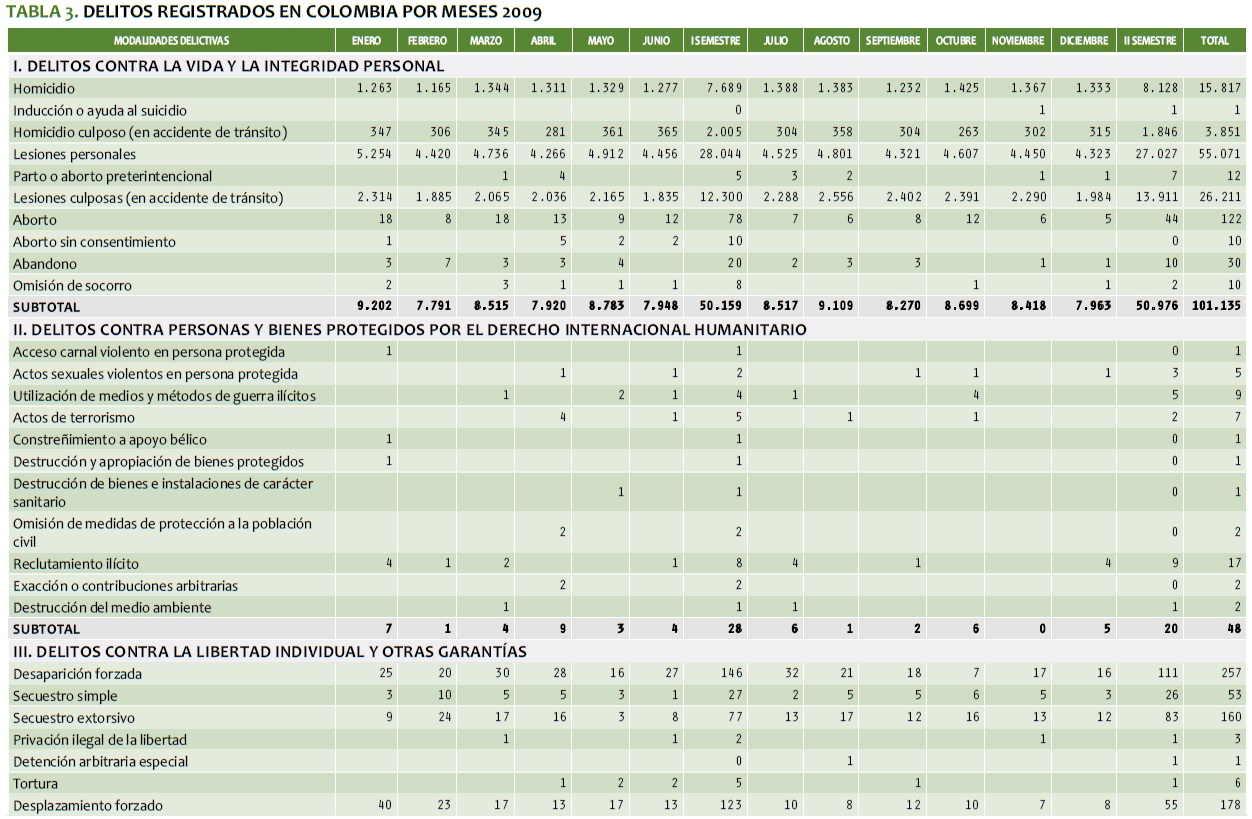The width and height of the screenshot is (1252, 819).
Task: Select the Lesiones personales row label
Action: [x=74, y=155]
